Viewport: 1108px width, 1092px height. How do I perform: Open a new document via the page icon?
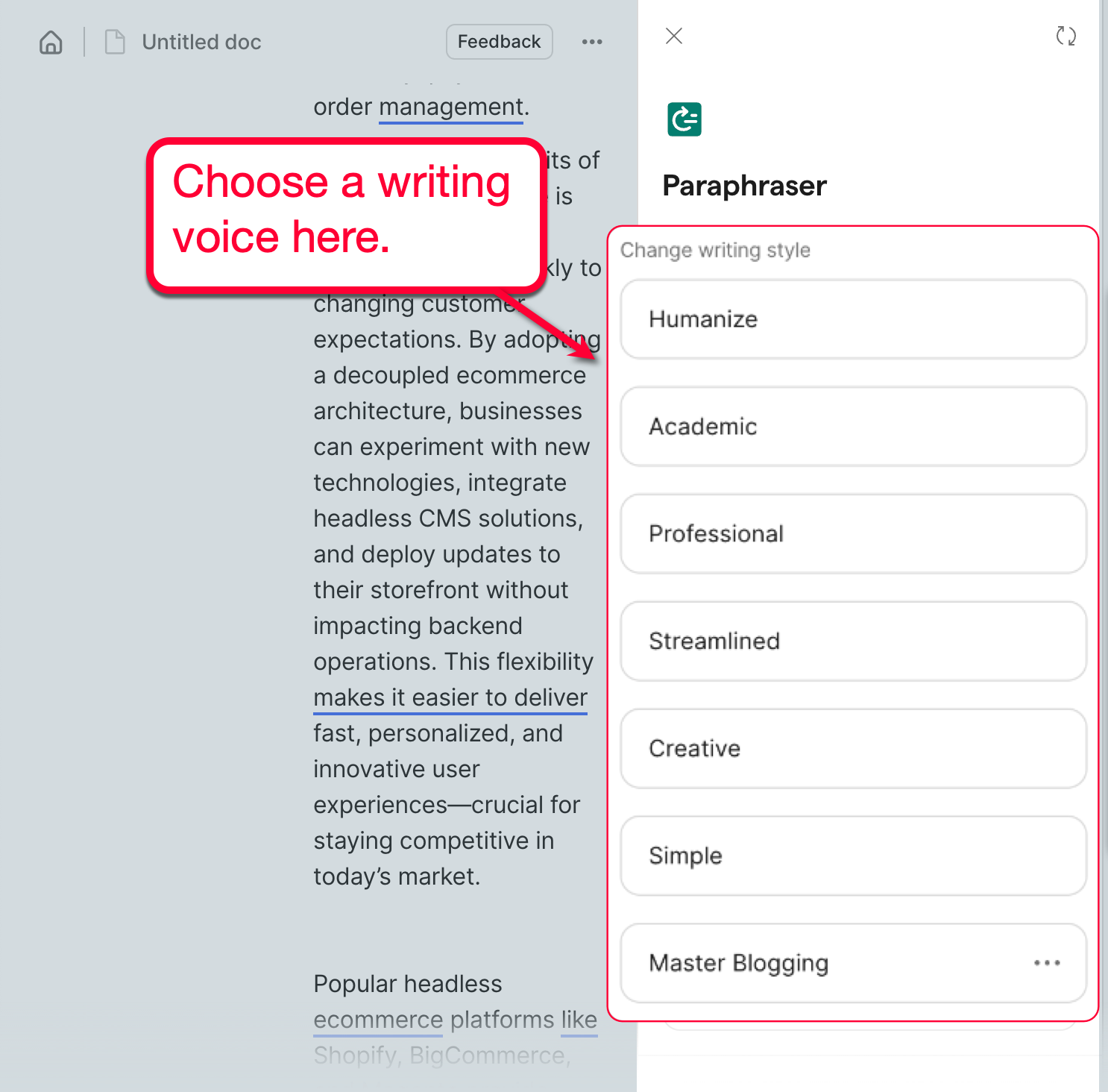[115, 42]
